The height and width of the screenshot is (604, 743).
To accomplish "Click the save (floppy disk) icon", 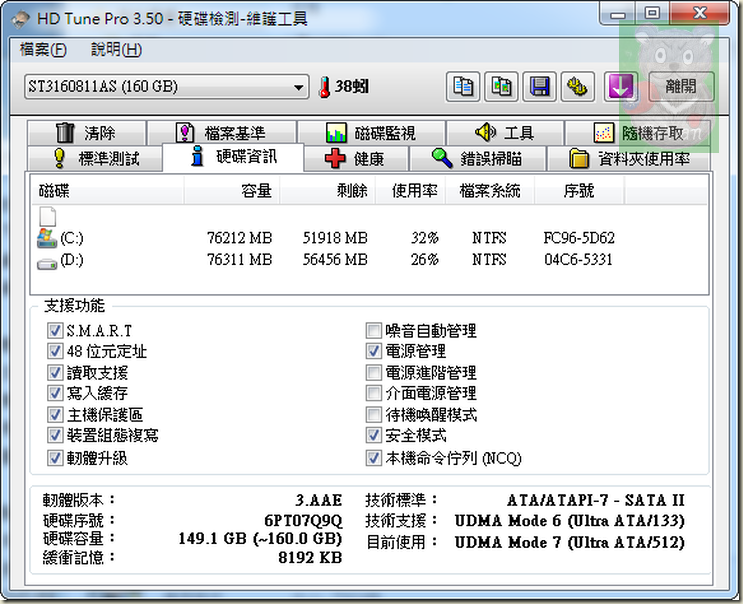I will coord(540,87).
